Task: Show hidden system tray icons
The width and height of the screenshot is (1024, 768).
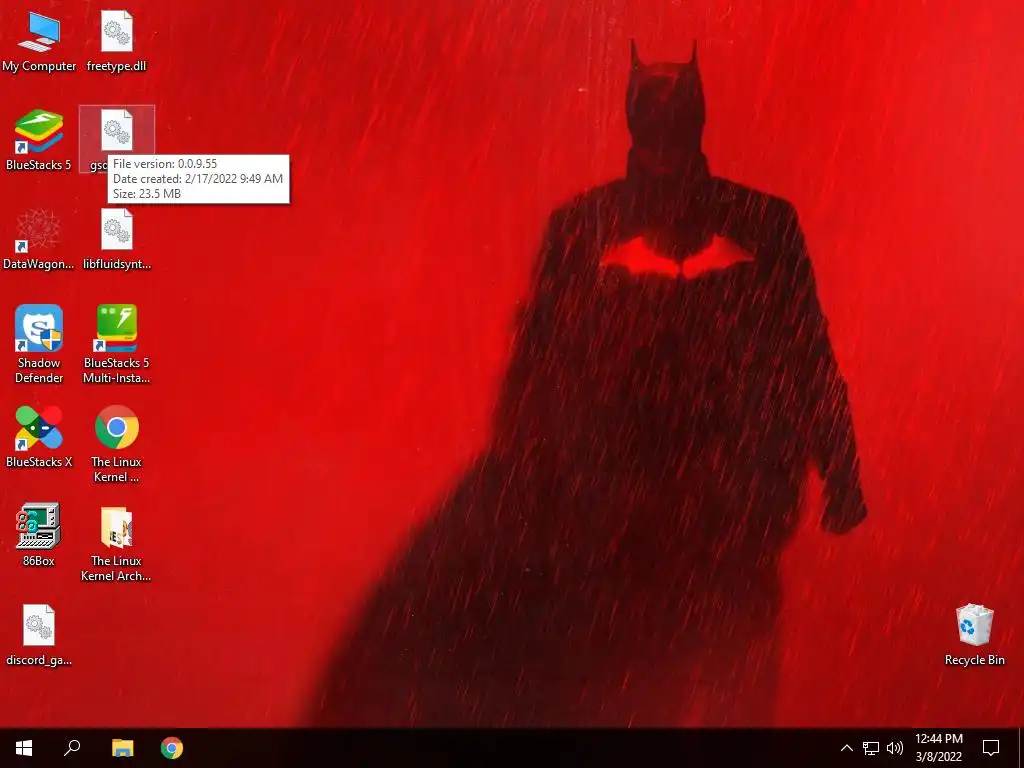Action: click(846, 748)
